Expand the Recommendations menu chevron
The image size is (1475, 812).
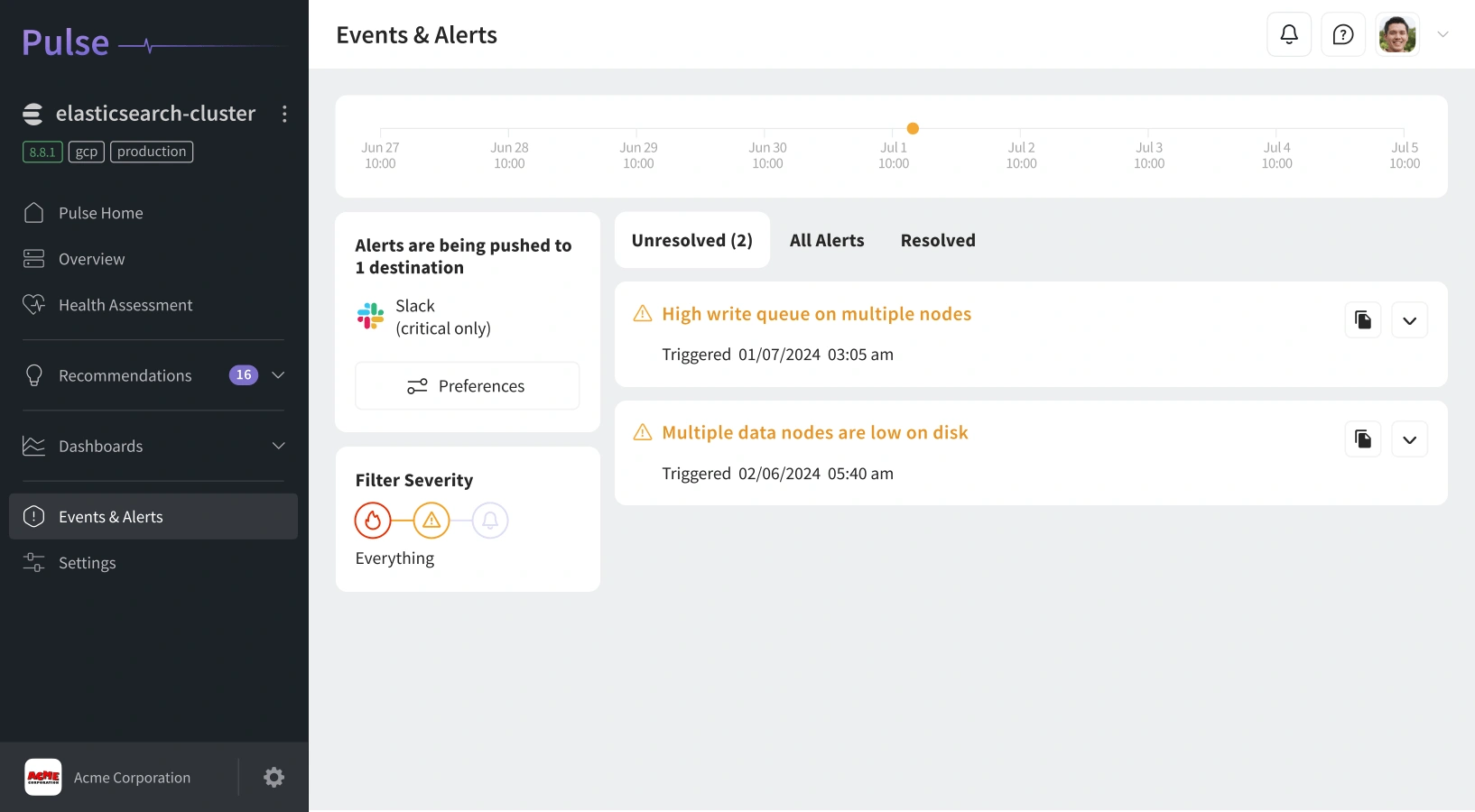pyautogui.click(x=278, y=375)
